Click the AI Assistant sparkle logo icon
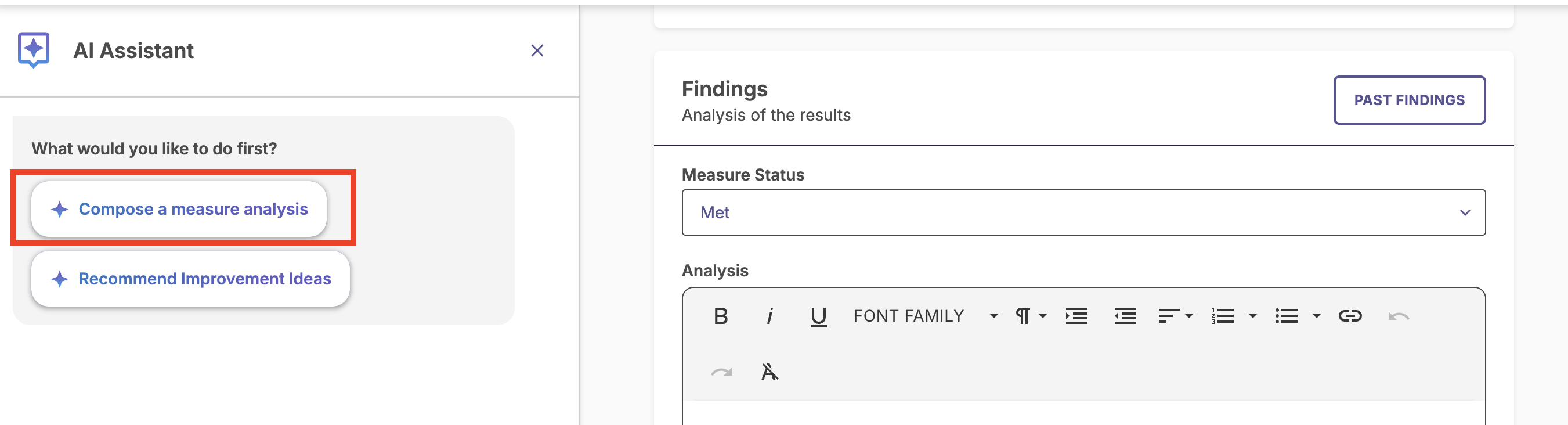 point(34,49)
